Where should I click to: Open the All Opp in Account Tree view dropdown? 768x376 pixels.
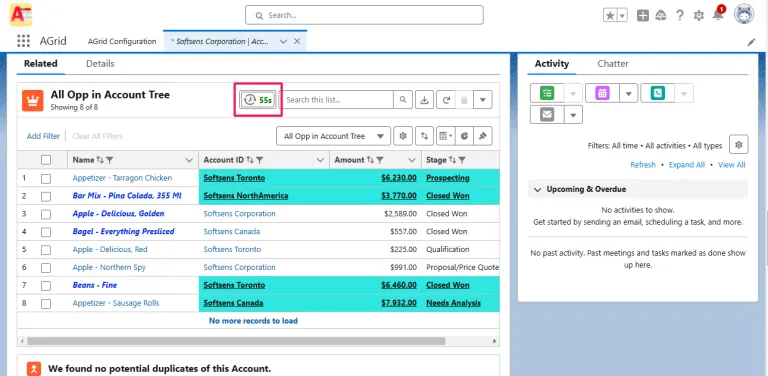coord(334,136)
